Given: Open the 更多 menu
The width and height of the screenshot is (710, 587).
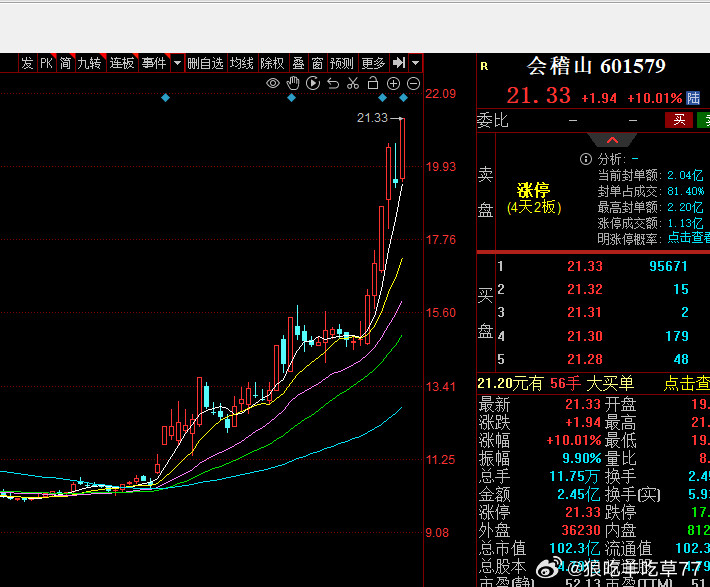Looking at the screenshot, I should click(x=373, y=63).
